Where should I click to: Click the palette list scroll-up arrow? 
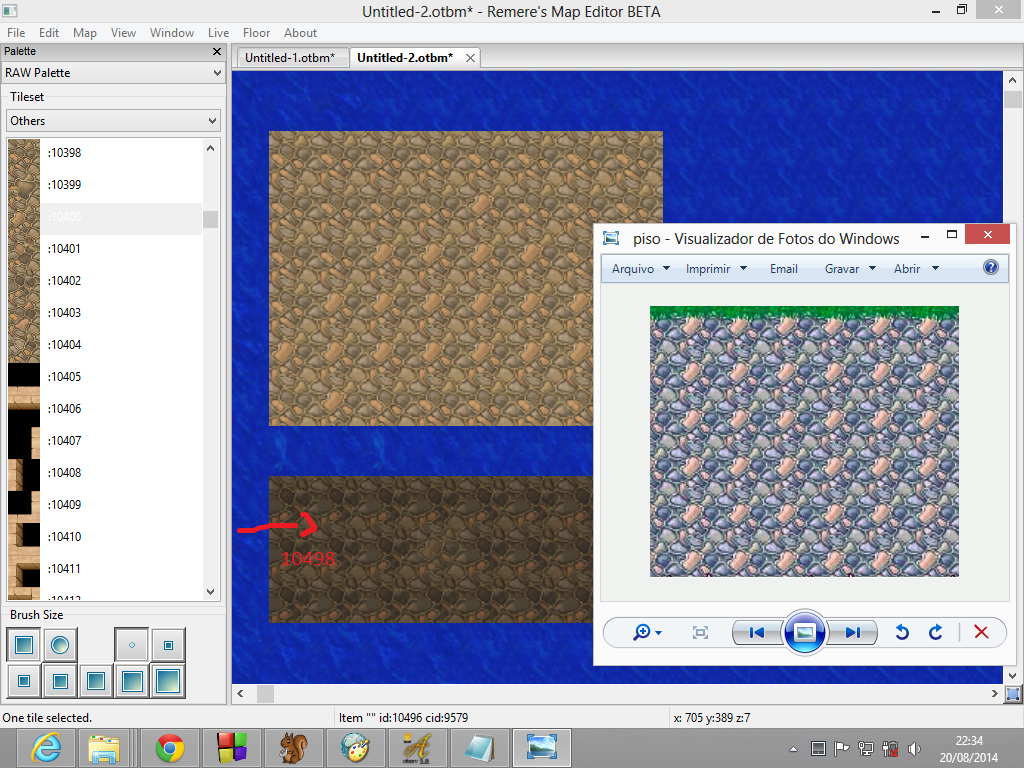(x=210, y=148)
